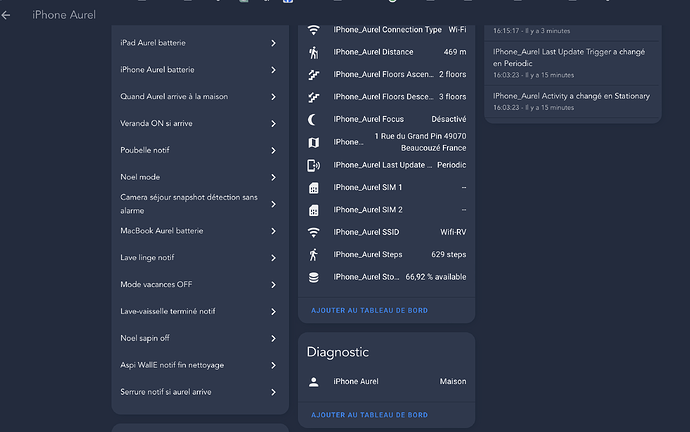This screenshot has height=432, width=690.
Task: Click the SIM card icon for SIM 2
Action: [x=313, y=210]
